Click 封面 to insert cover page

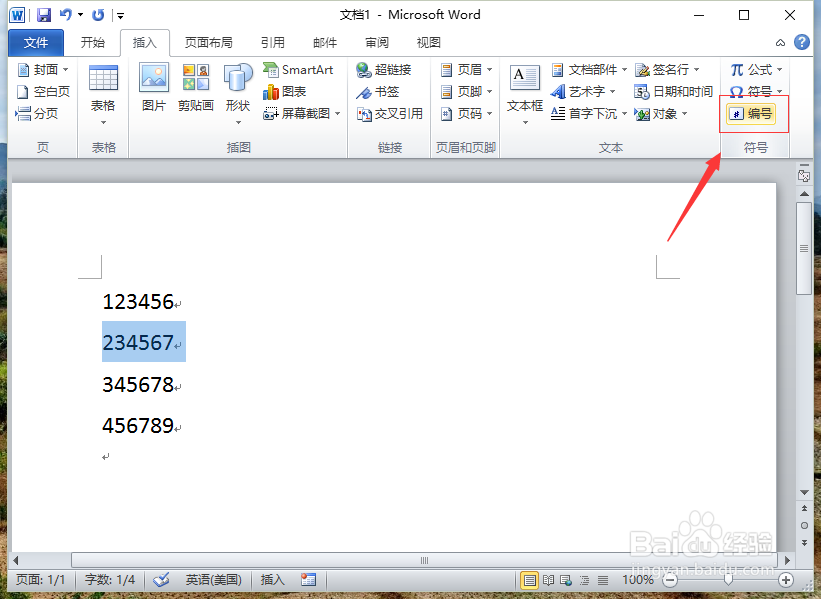pyautogui.click(x=41, y=69)
